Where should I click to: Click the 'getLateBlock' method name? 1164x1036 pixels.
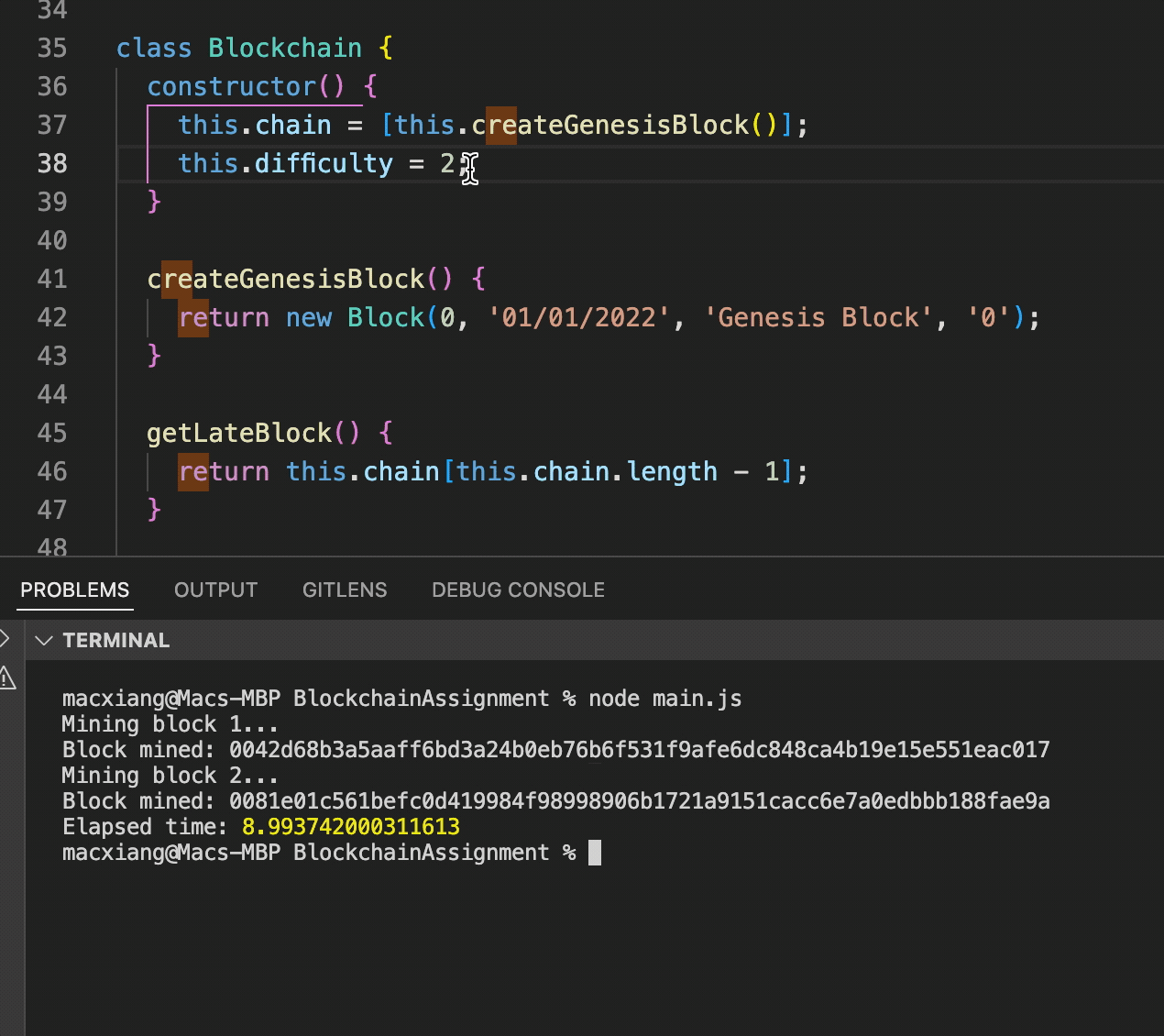click(239, 433)
